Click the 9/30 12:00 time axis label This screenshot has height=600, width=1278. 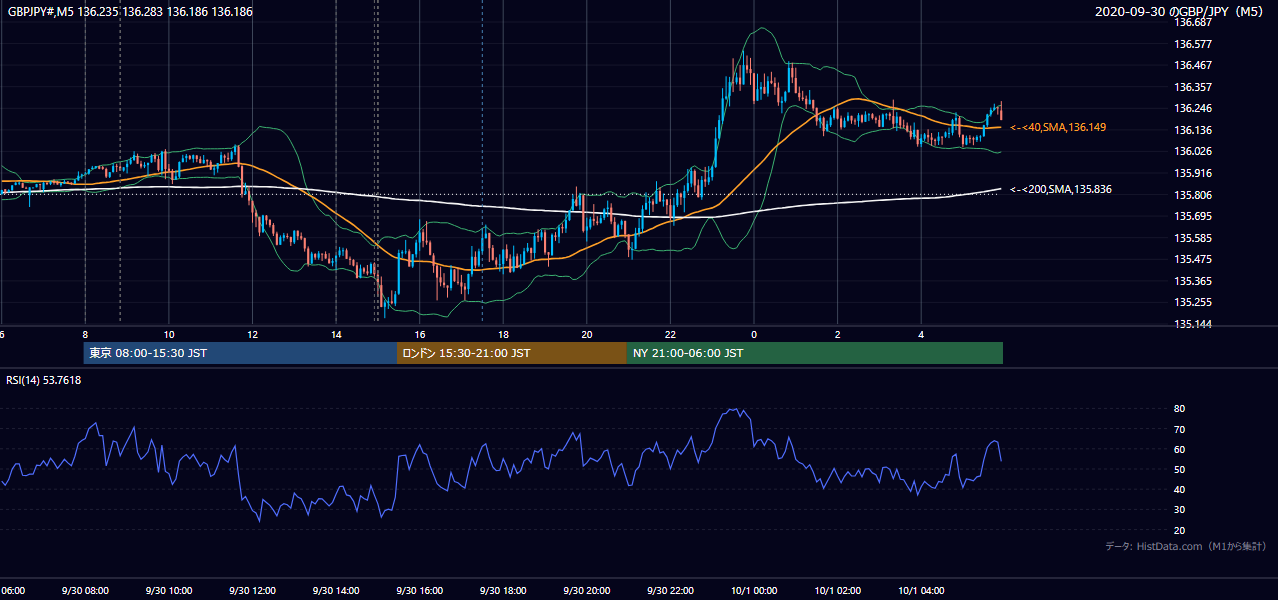tap(252, 591)
